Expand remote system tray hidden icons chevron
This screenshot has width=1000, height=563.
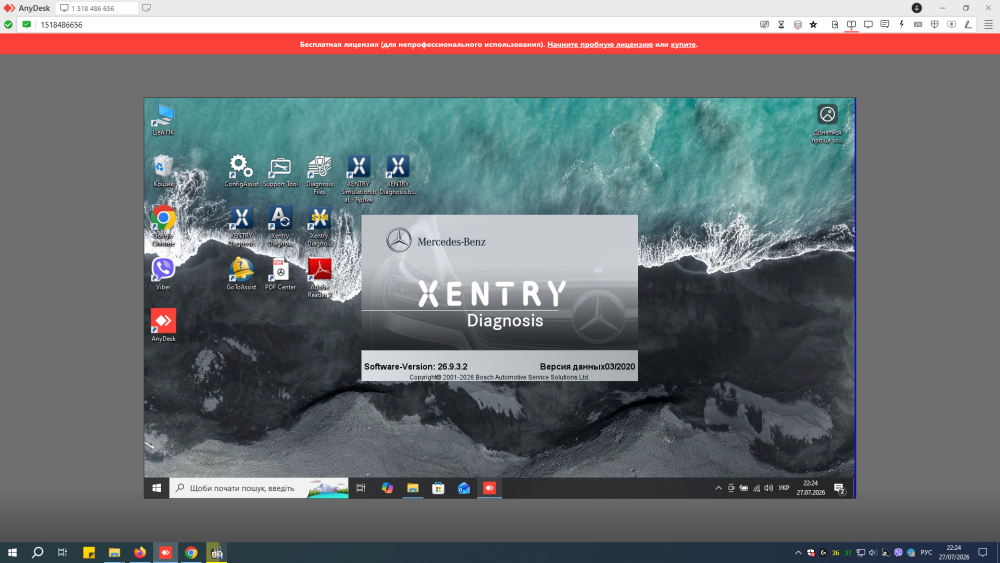[719, 488]
